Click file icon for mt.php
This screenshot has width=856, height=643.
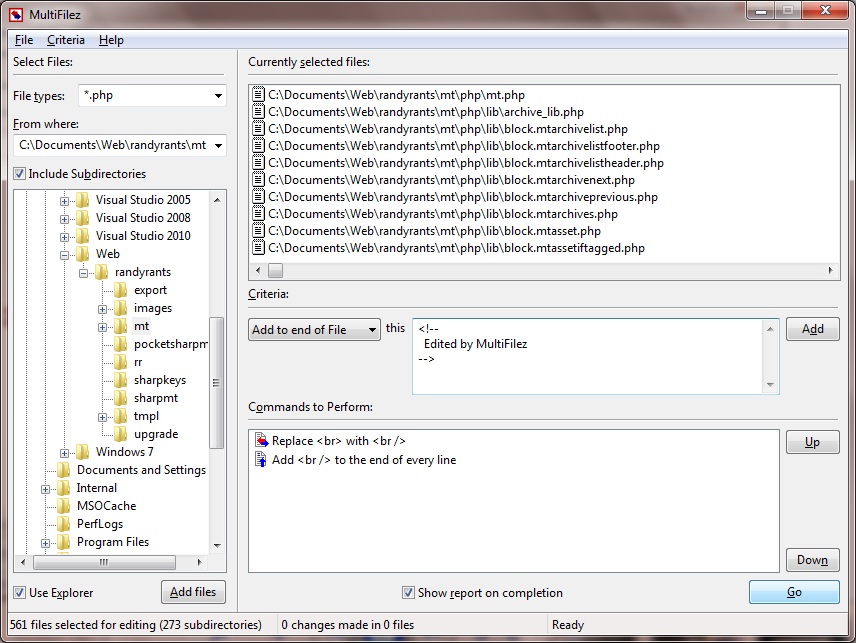(x=258, y=94)
